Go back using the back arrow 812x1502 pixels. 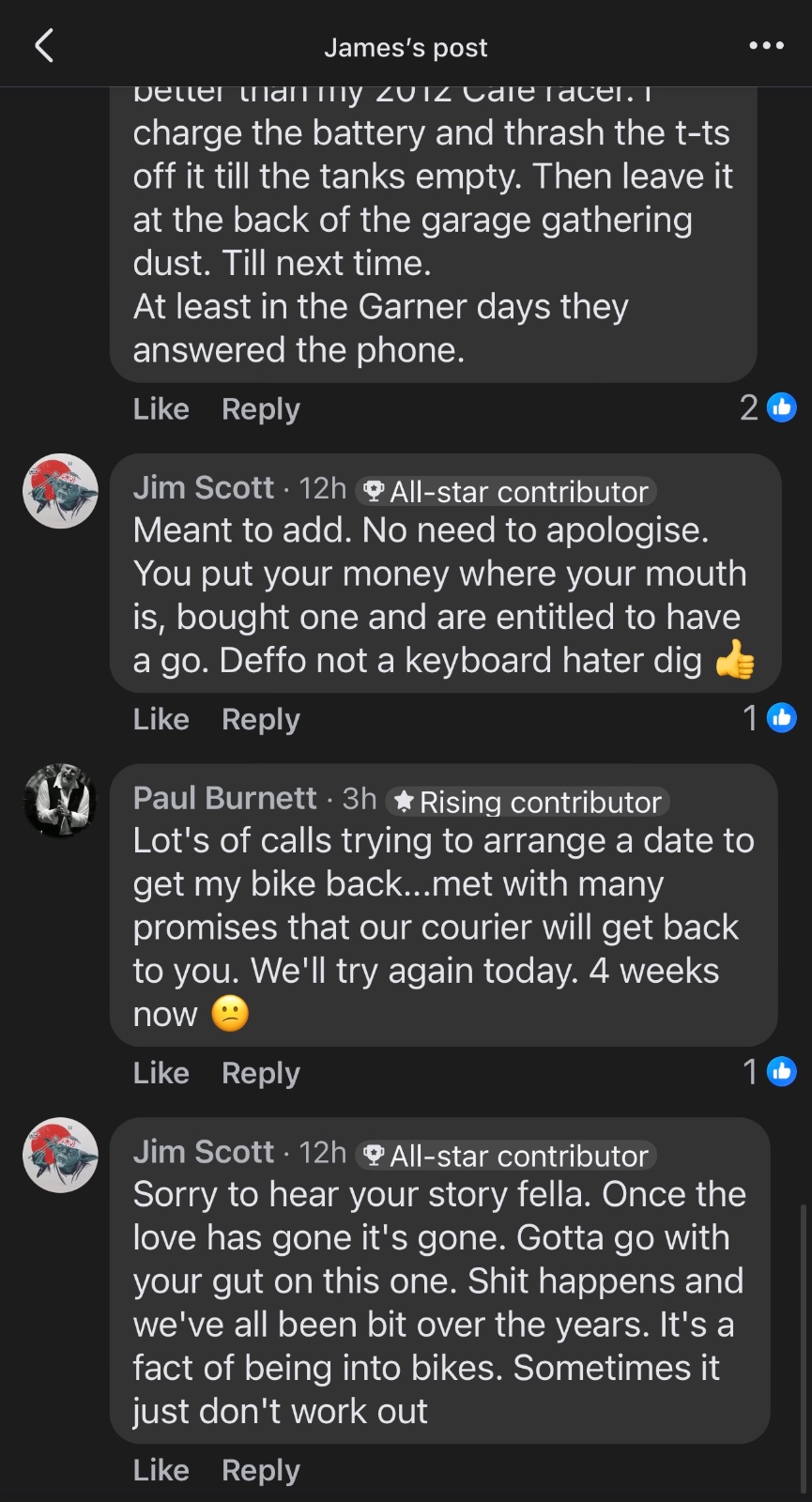[44, 45]
